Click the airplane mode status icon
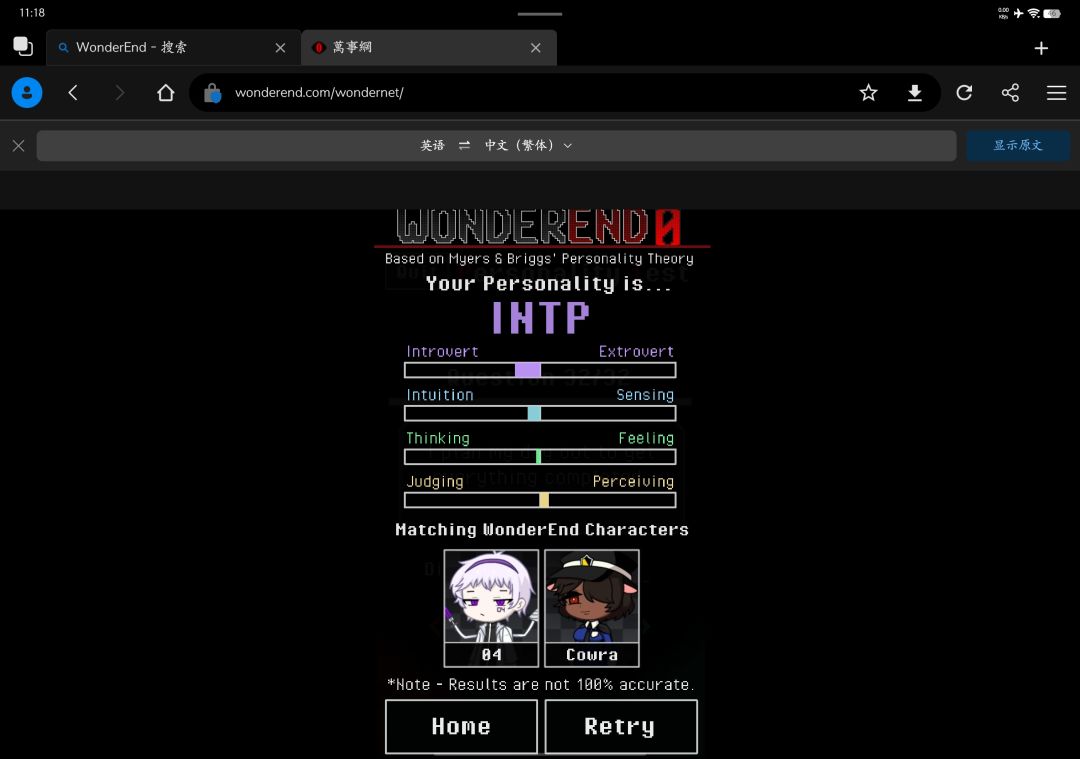The height and width of the screenshot is (759, 1080). (1019, 13)
